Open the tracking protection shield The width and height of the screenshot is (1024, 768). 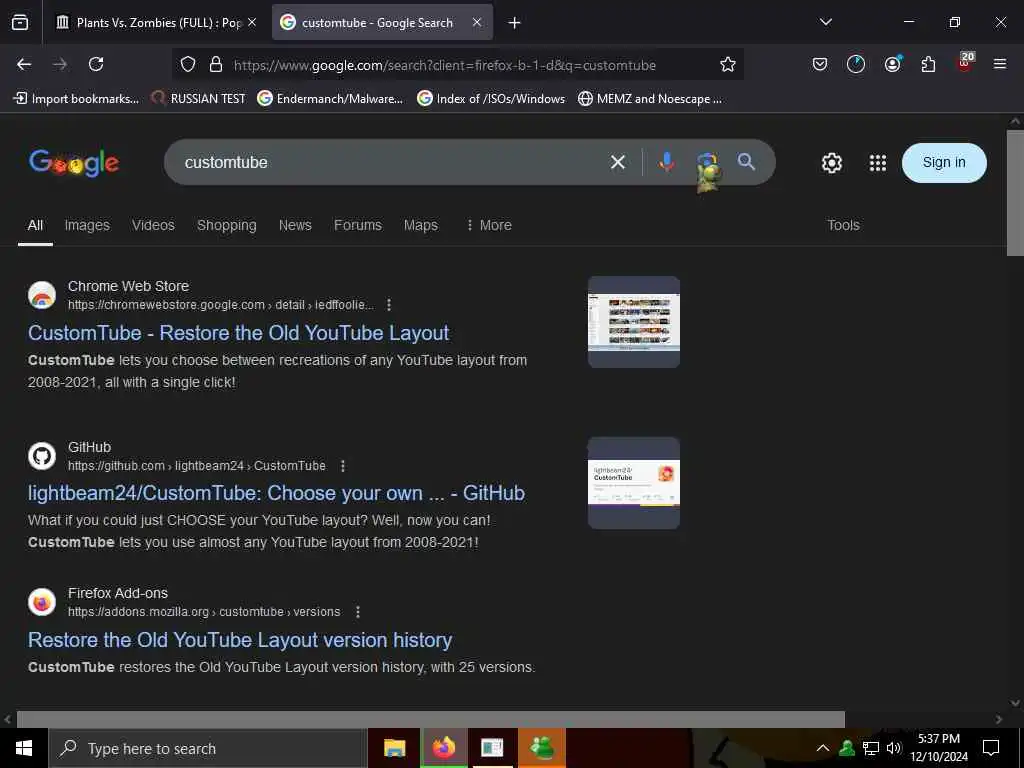pyautogui.click(x=188, y=64)
